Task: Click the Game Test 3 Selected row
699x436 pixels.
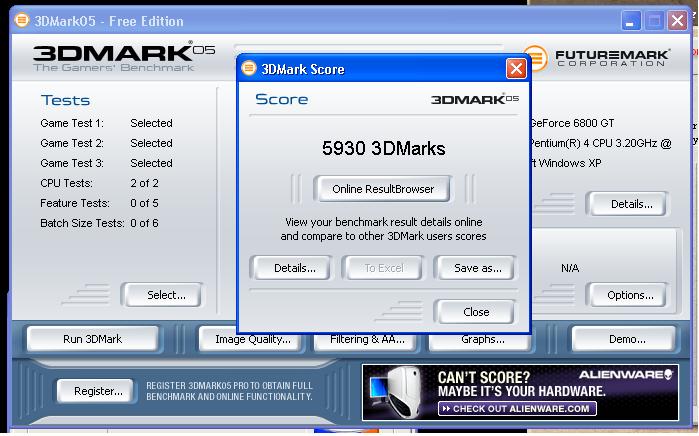Action: pos(106,163)
